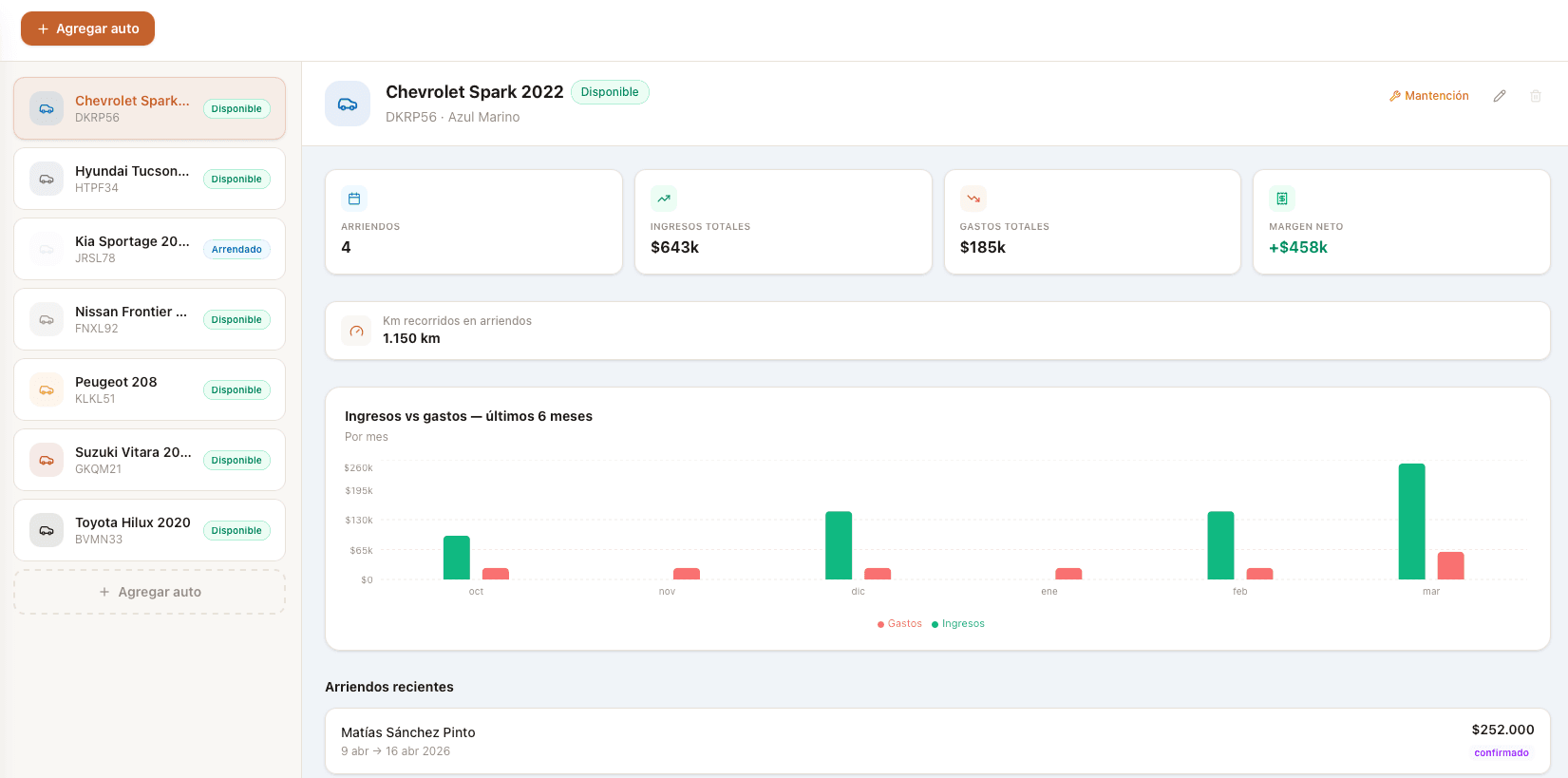Click the Disponible badge on the KLKL51 card
The height and width of the screenshot is (778, 1568).
[x=236, y=390]
